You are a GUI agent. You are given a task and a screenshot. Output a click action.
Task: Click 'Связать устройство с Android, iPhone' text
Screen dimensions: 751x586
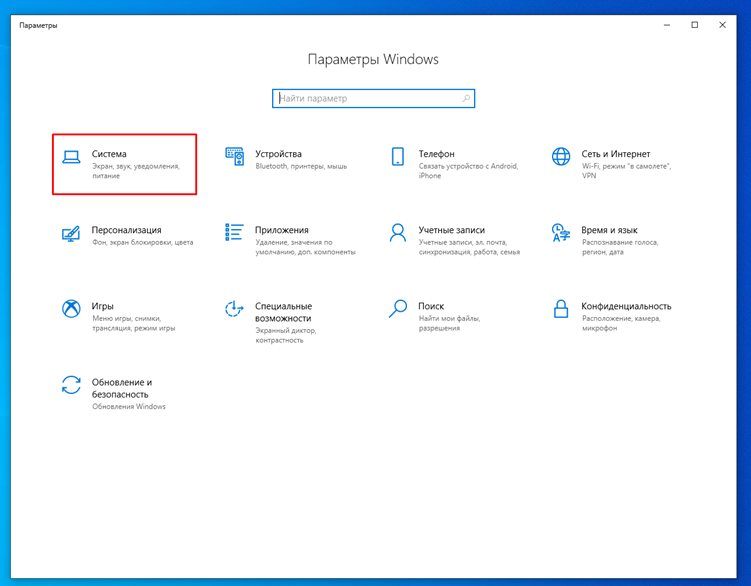point(468,171)
